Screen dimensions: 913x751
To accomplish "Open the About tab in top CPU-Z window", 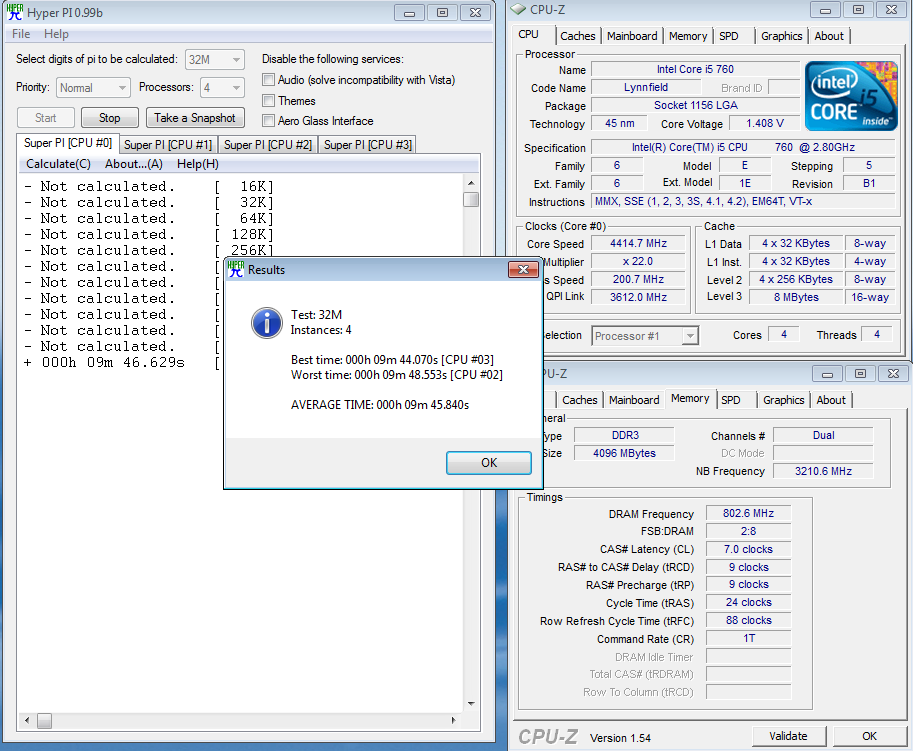I will [x=829, y=36].
